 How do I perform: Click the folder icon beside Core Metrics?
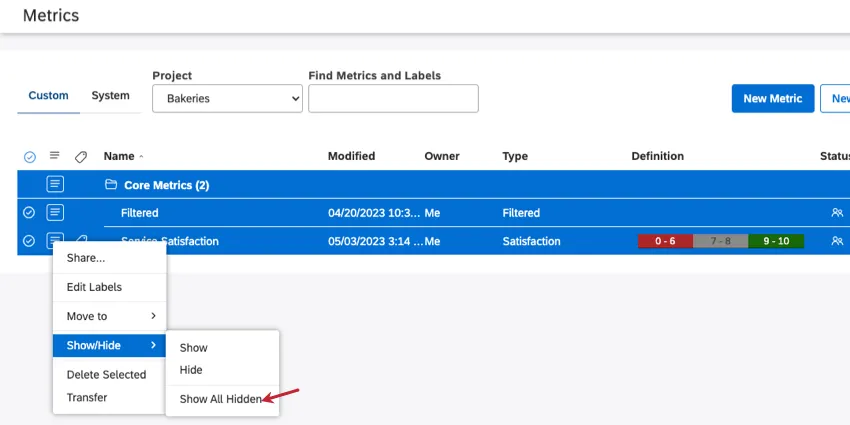pyautogui.click(x=111, y=185)
